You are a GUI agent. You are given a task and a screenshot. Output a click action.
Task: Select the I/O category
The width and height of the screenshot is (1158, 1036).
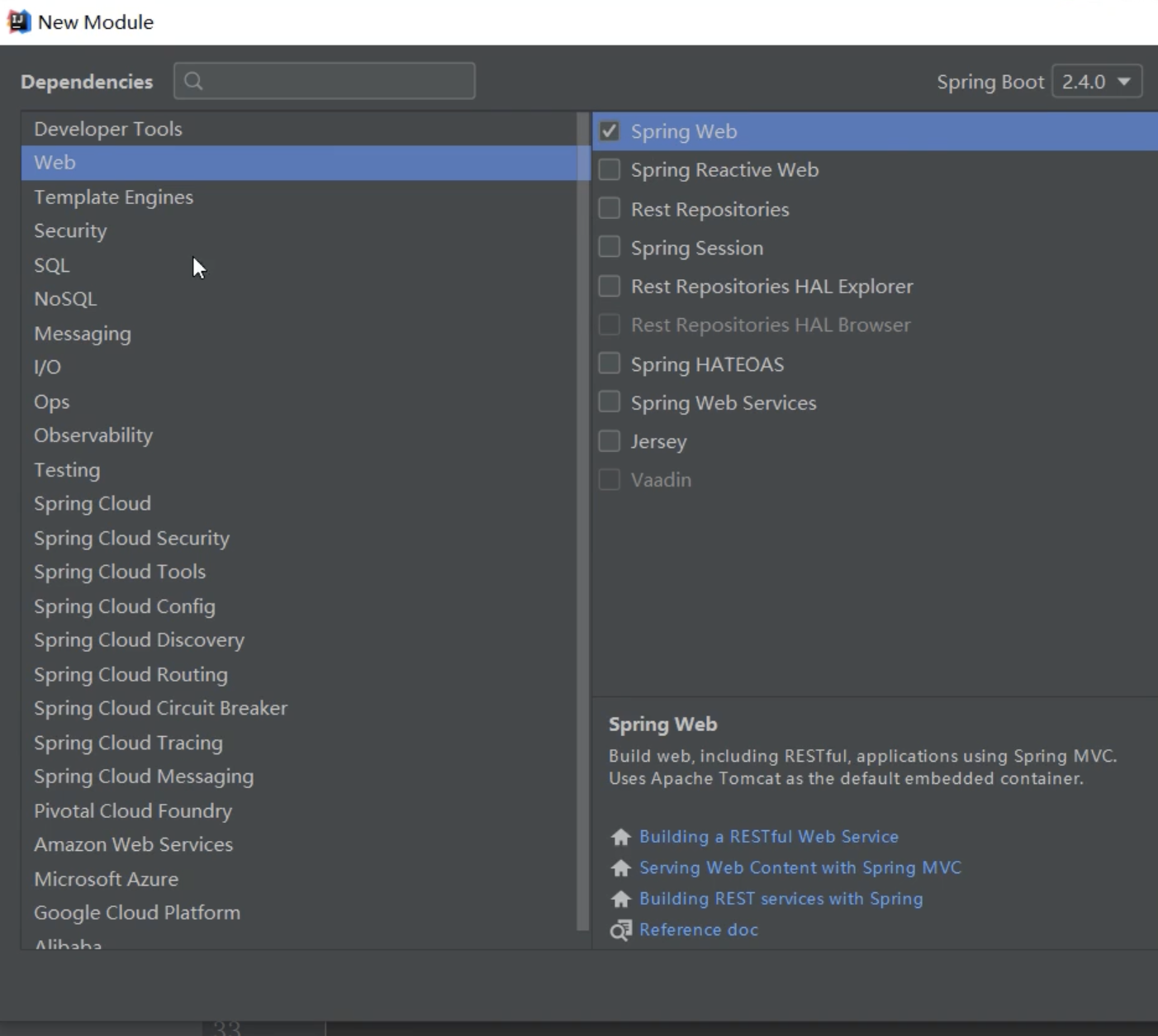(301, 368)
